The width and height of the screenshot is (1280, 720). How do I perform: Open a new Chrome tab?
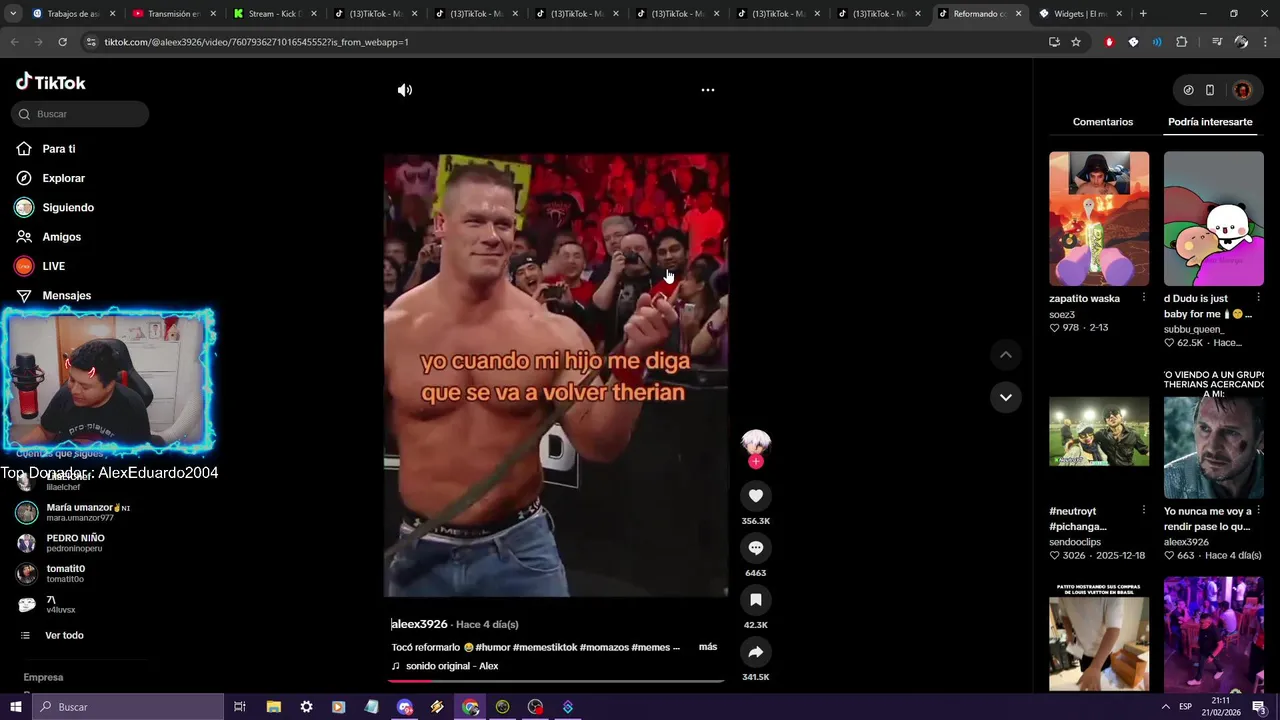point(1143,14)
